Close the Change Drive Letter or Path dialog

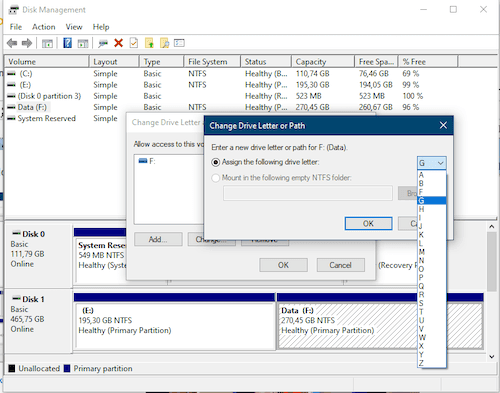[x=443, y=125]
